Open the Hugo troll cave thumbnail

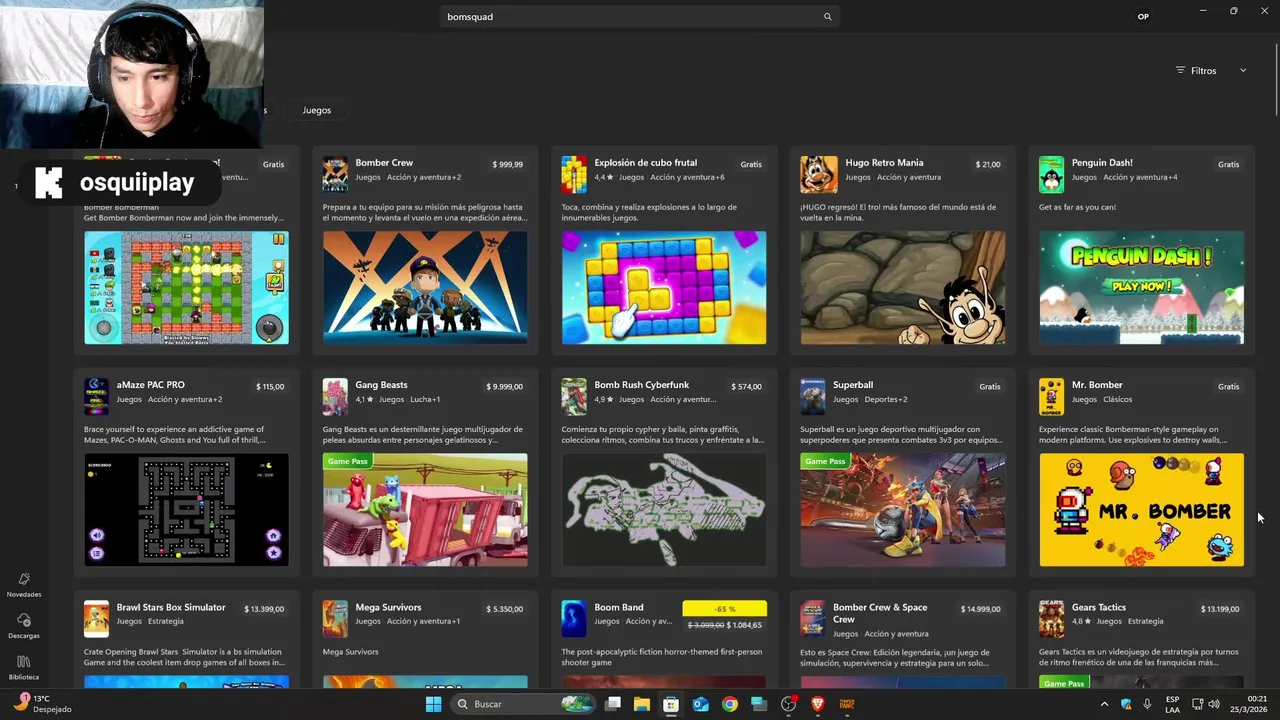(x=903, y=288)
